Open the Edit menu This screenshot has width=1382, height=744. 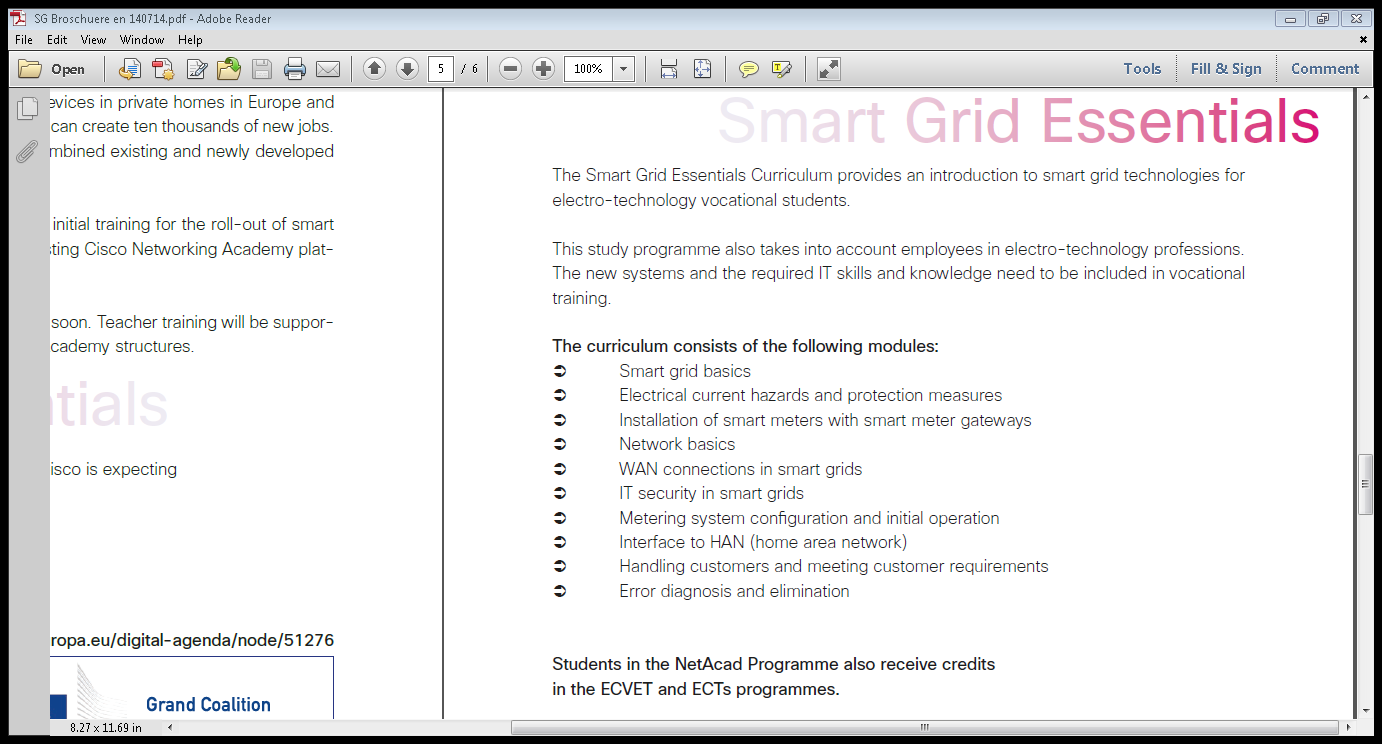(57, 40)
